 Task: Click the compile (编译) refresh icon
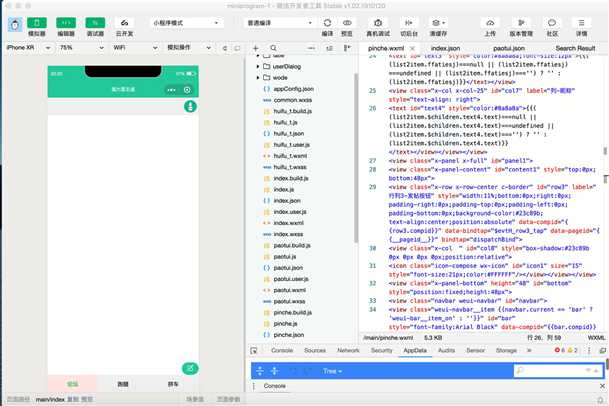[x=327, y=23]
